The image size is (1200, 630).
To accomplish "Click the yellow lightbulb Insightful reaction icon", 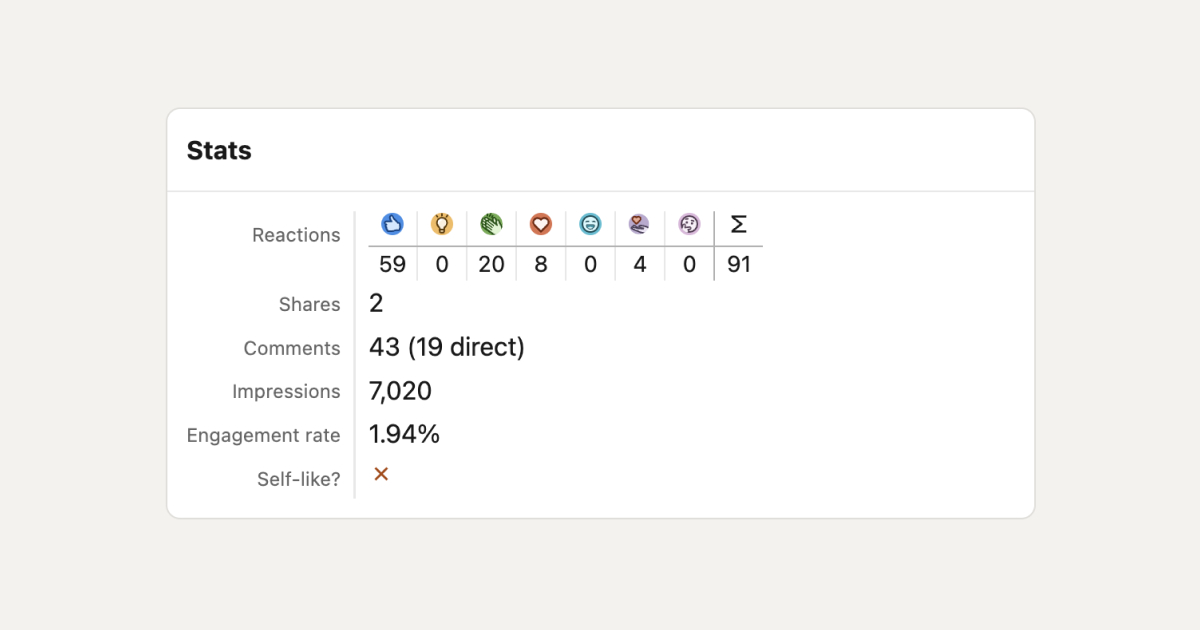I will (x=442, y=224).
